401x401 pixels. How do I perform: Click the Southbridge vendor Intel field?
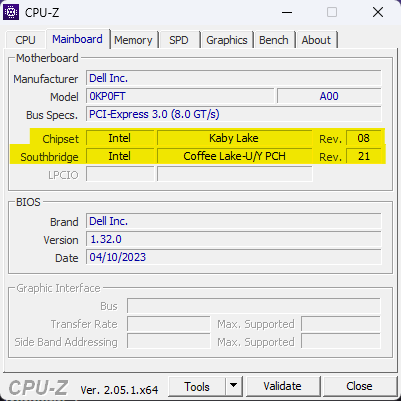click(x=120, y=156)
